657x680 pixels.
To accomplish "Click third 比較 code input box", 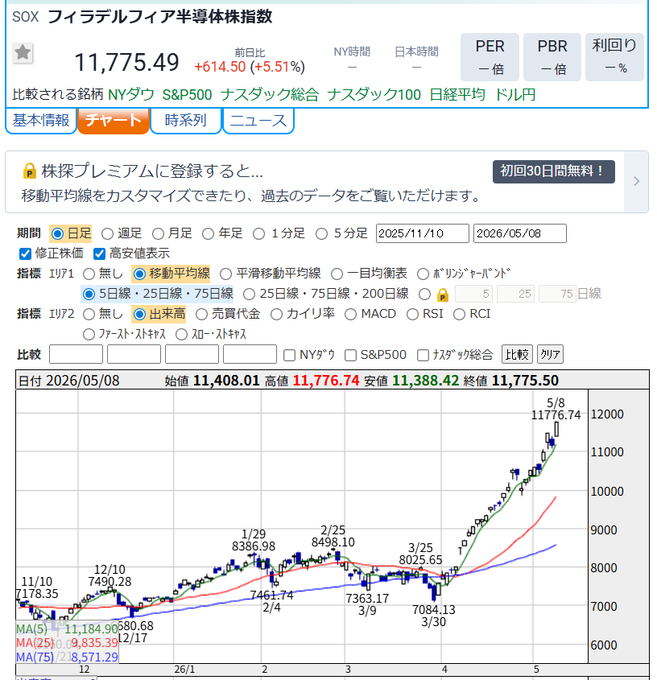I will 192,354.
